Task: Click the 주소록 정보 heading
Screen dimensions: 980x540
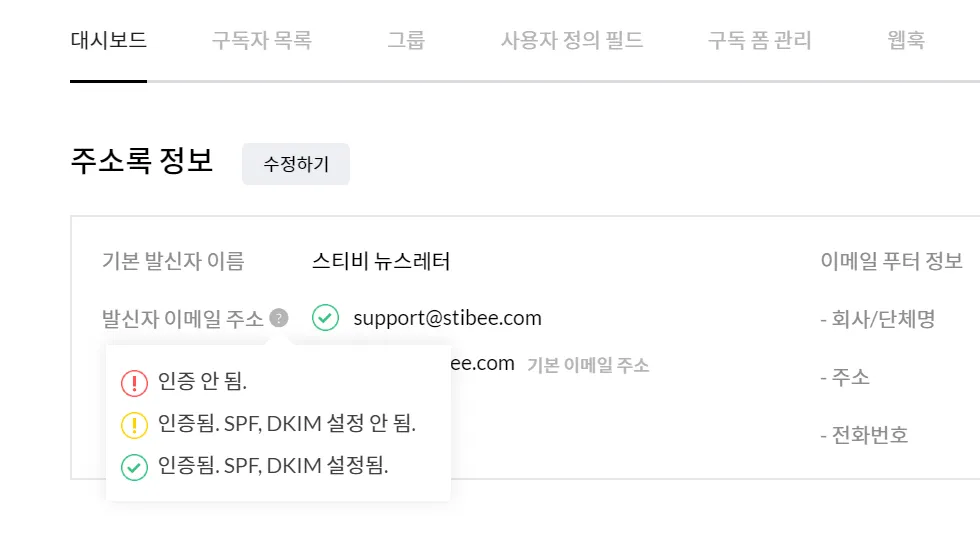Action: click(141, 162)
